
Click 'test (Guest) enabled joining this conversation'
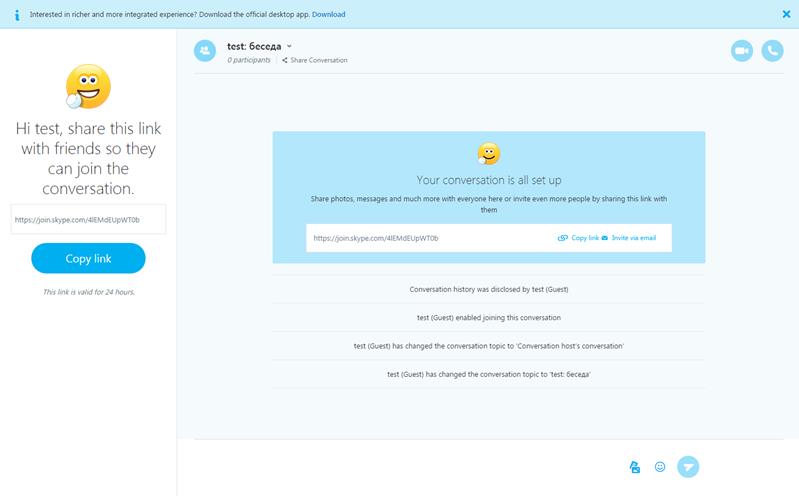coord(489,318)
